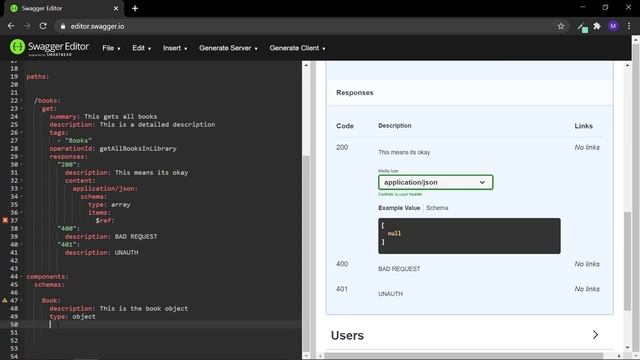Open the Generate Client menu
Screen dimensions: 640x360
[x=297, y=48]
